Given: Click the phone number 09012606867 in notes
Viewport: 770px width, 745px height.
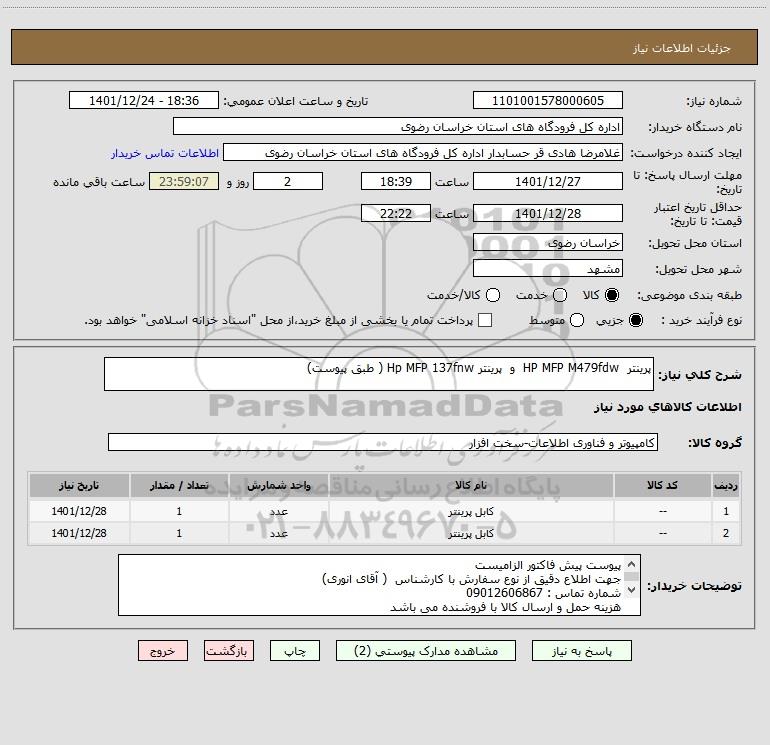Looking at the screenshot, I should (x=504, y=593).
